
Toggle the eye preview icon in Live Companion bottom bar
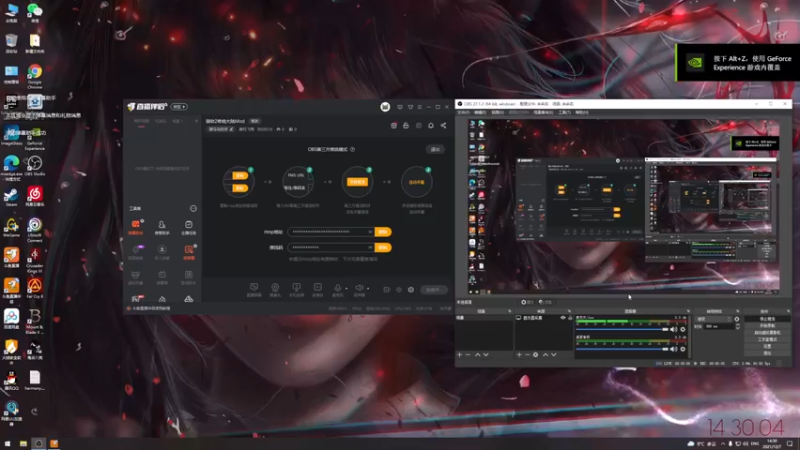click(x=399, y=290)
